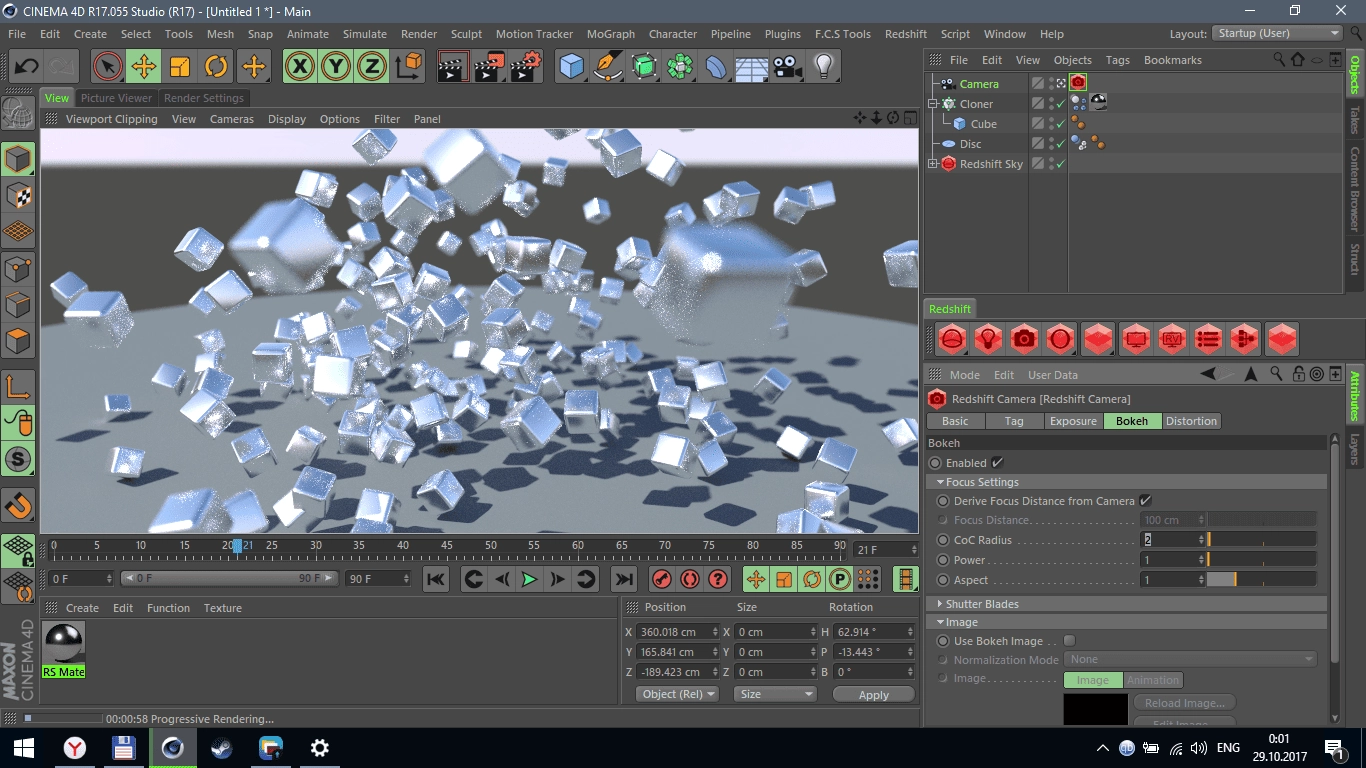Toggle the Enable Snap magnet icon

(18, 506)
